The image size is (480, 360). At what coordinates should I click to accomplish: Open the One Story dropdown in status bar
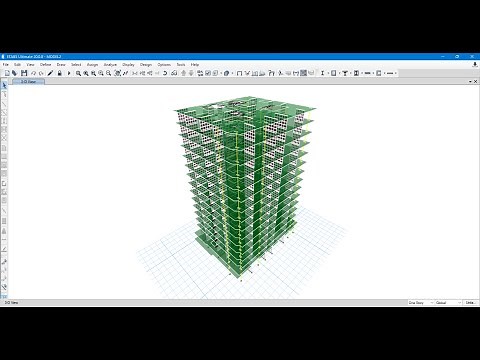tap(421, 303)
